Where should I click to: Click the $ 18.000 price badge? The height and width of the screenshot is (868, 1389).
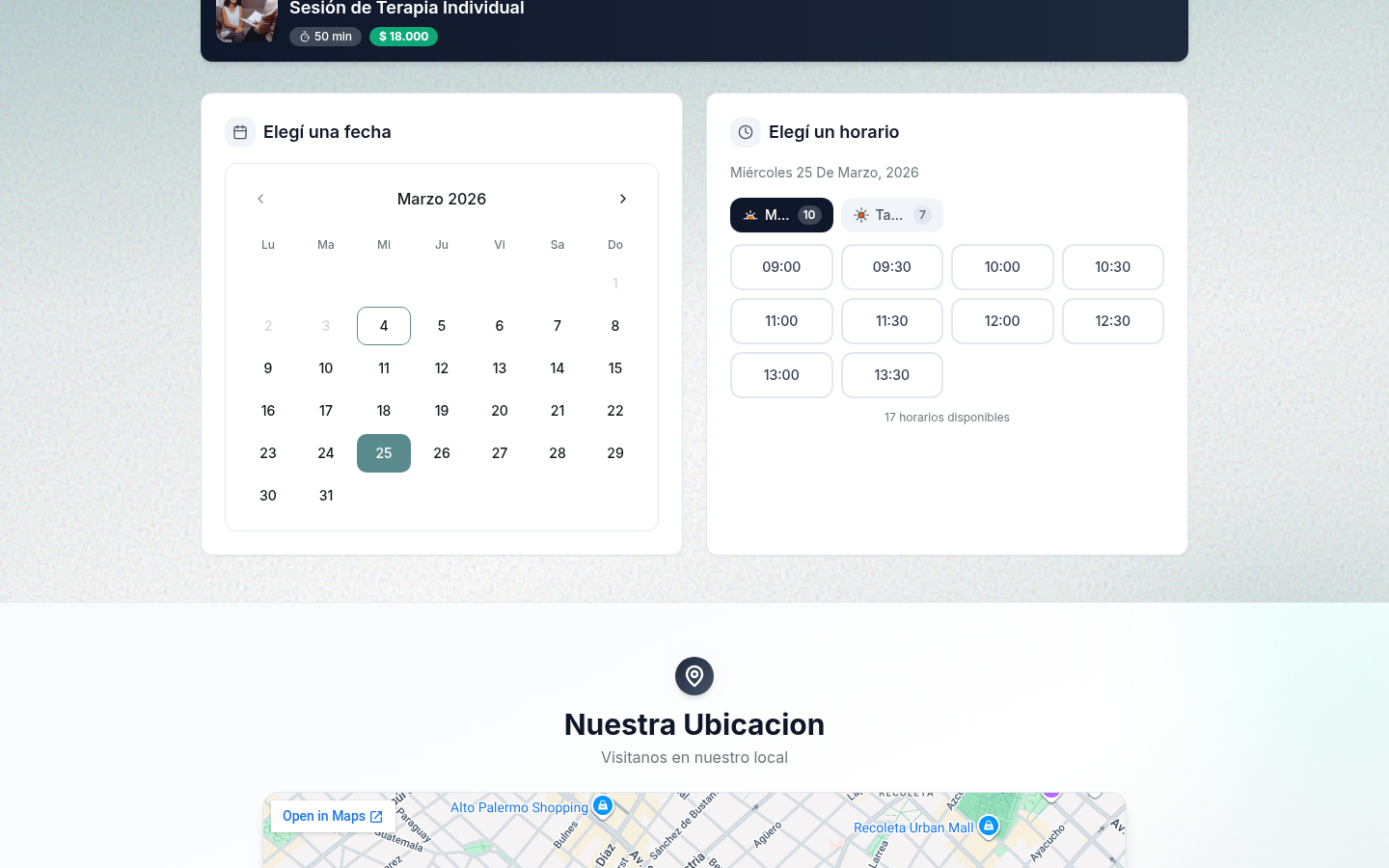click(403, 37)
